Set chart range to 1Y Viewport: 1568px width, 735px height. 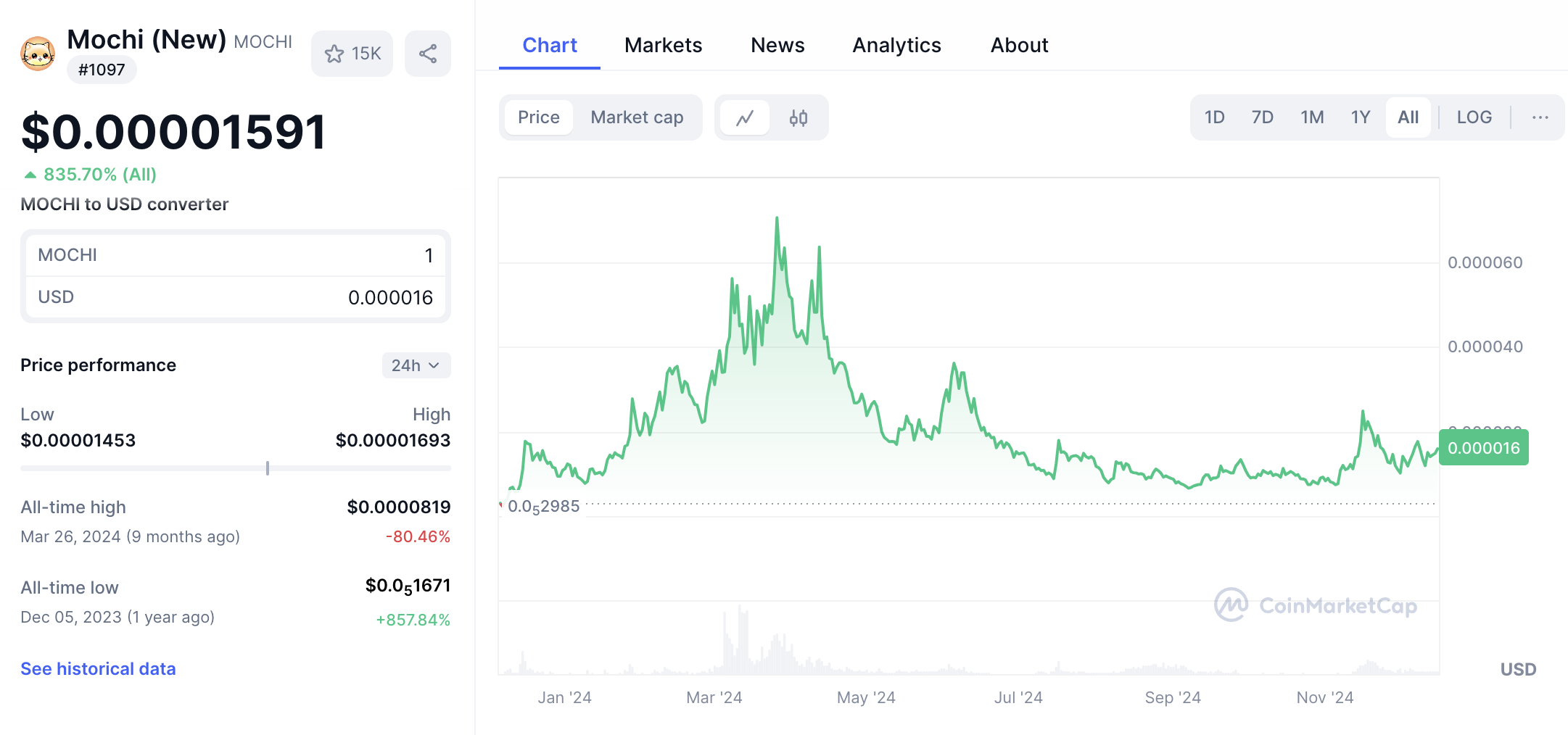[x=1361, y=117]
